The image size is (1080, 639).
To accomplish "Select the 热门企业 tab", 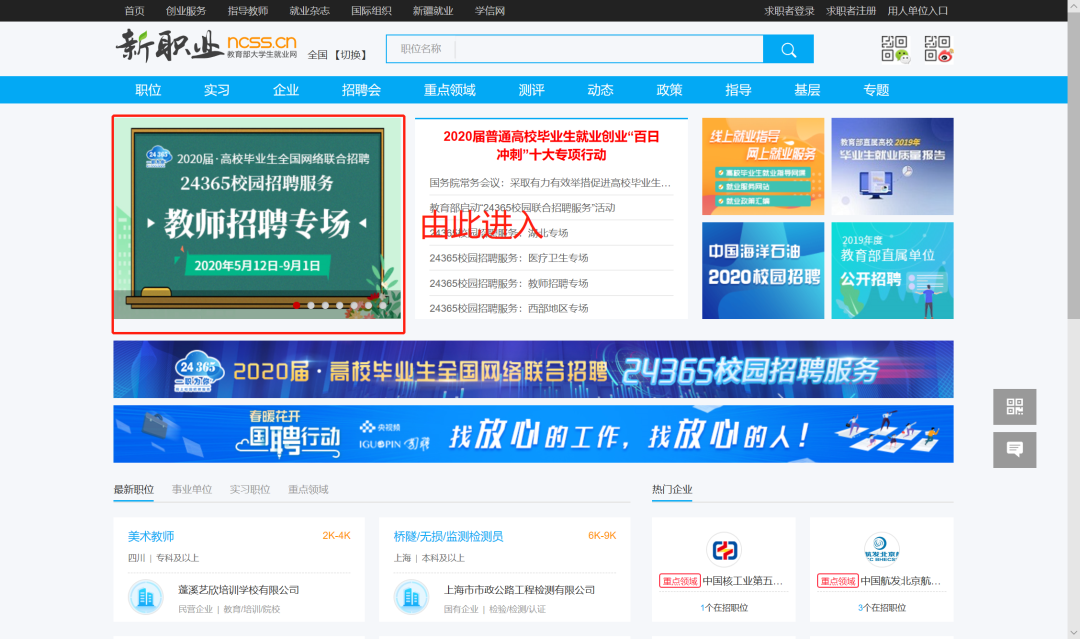I will (x=672, y=490).
